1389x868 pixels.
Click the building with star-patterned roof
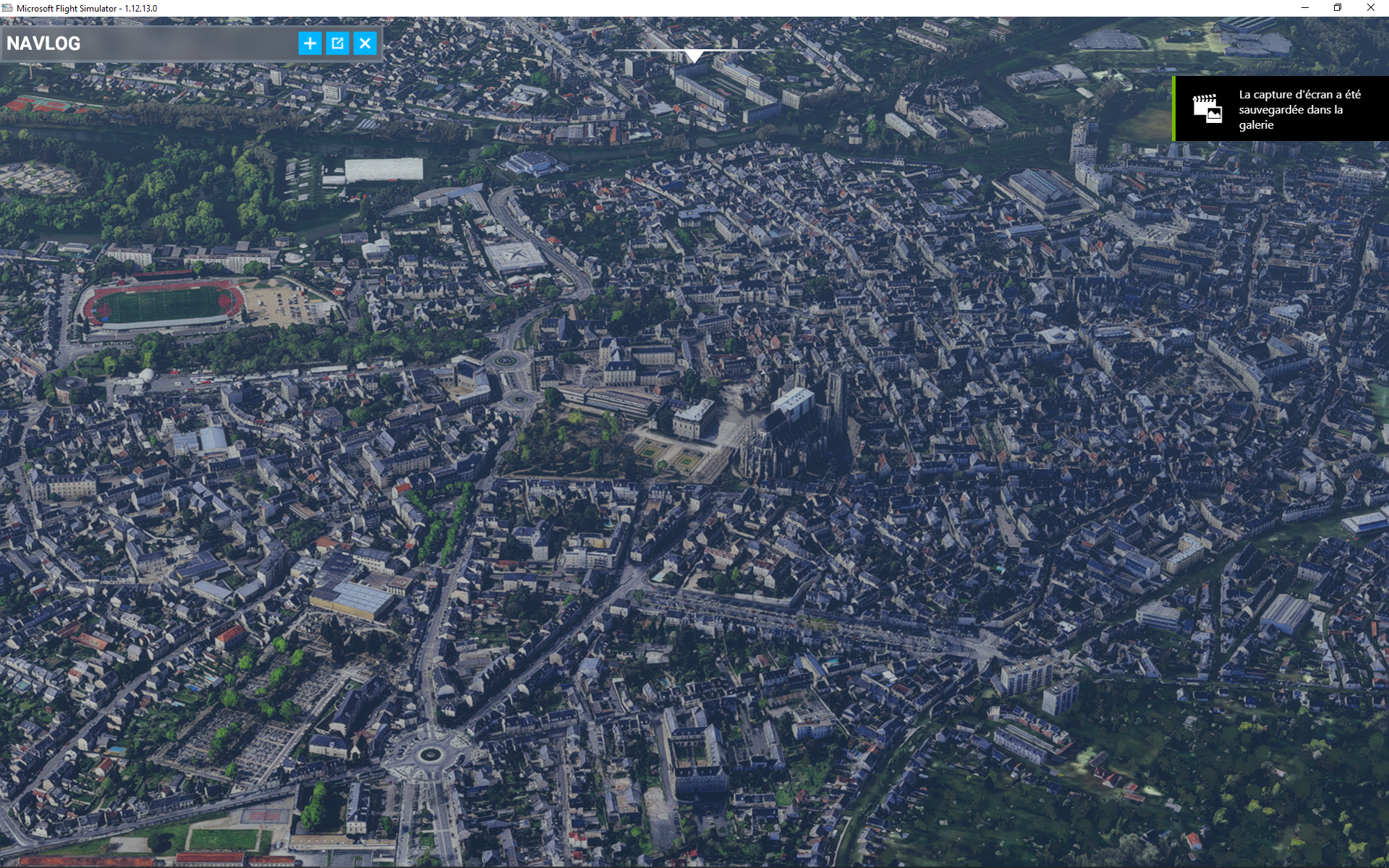click(x=514, y=255)
